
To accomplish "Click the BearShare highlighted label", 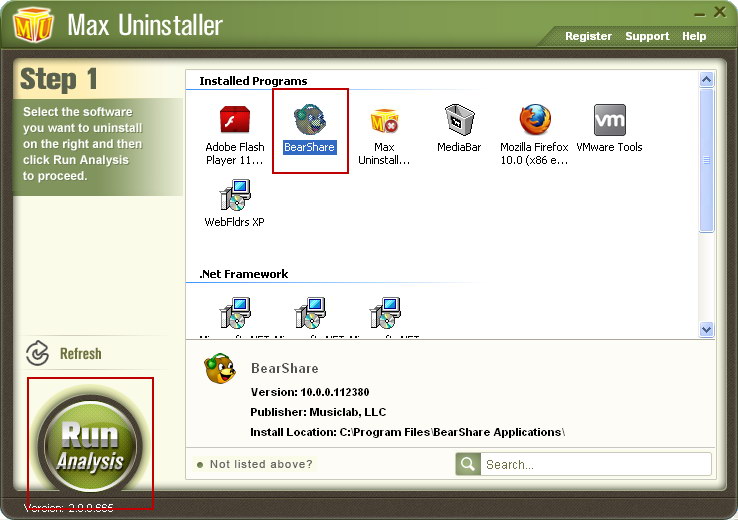I will [309, 147].
